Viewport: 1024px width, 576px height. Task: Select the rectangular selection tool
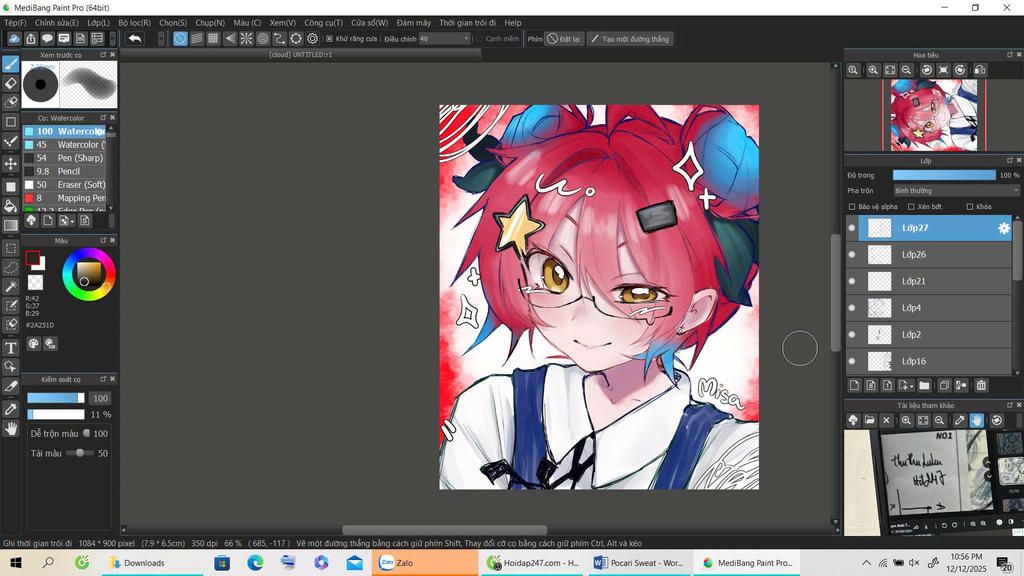pyautogui.click(x=10, y=248)
